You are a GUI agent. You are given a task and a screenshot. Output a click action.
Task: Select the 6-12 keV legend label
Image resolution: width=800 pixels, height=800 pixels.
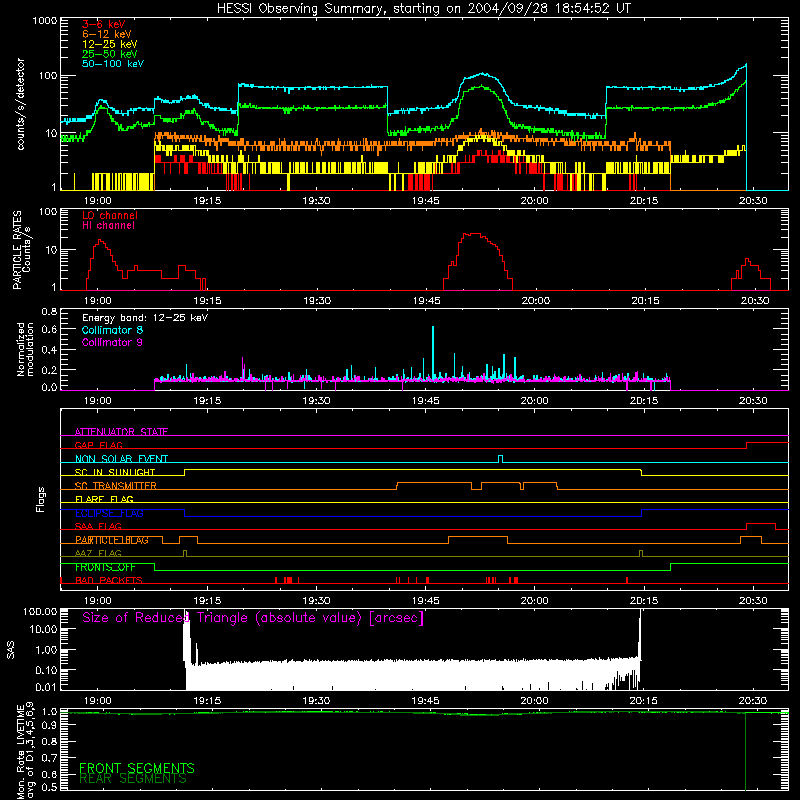[107, 34]
